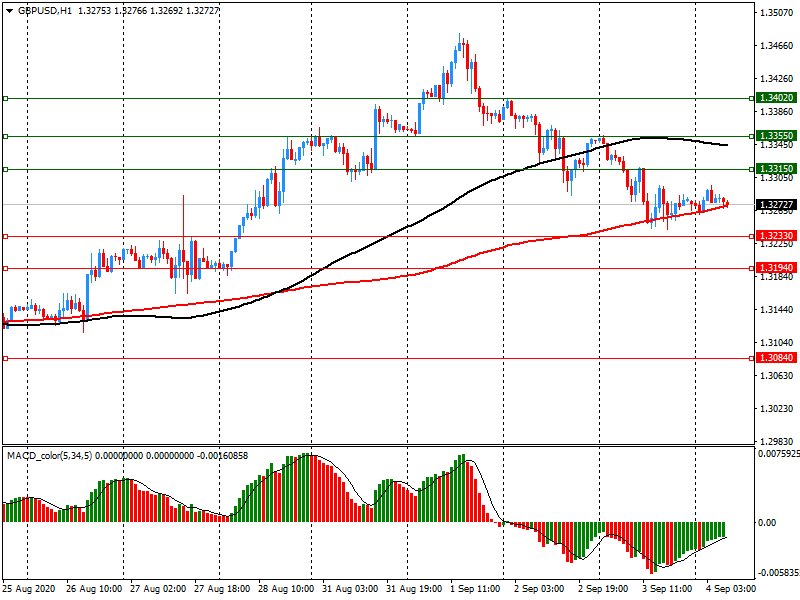The width and height of the screenshot is (800, 600).
Task: Click the 1.34660 price axis value
Action: point(777,46)
